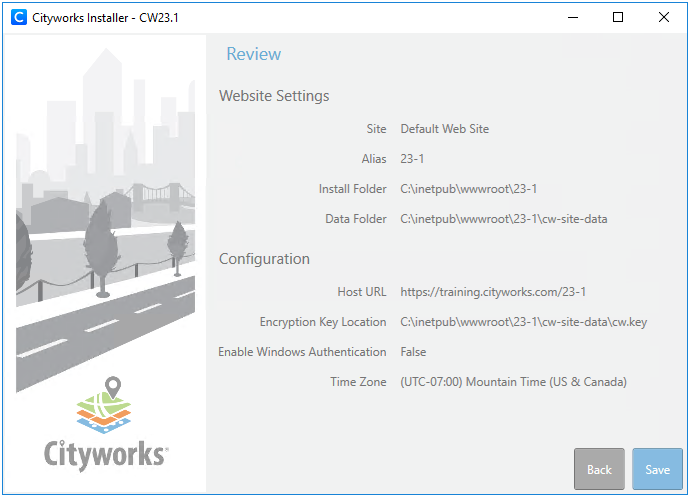Click the Cityworks map pin logo
Viewport: 690px width, 497px height.
point(105,405)
